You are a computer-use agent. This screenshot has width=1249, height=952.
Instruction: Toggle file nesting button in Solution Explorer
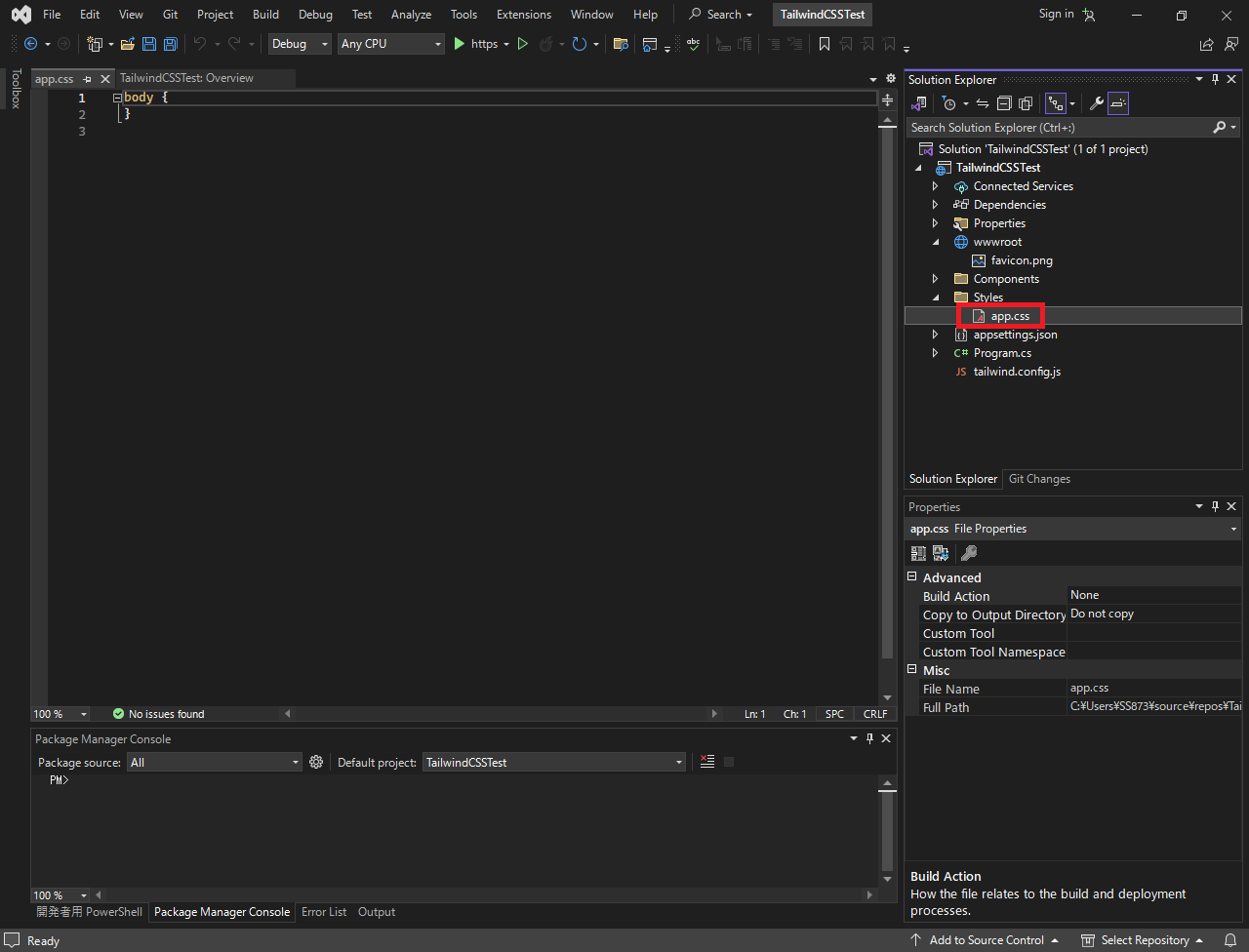[x=1056, y=103]
